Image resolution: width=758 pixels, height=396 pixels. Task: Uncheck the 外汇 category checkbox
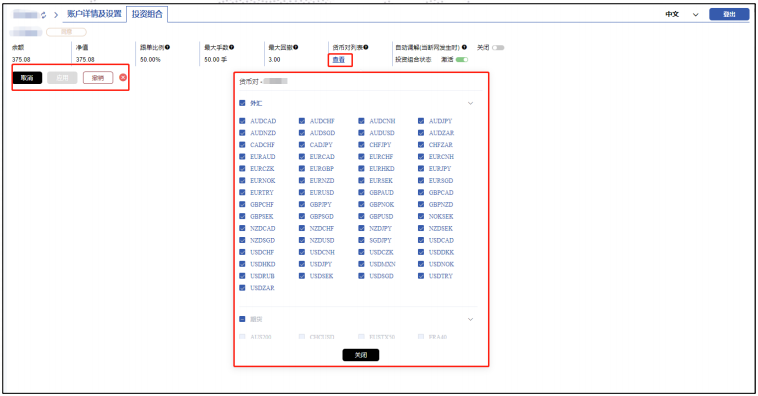coord(242,103)
